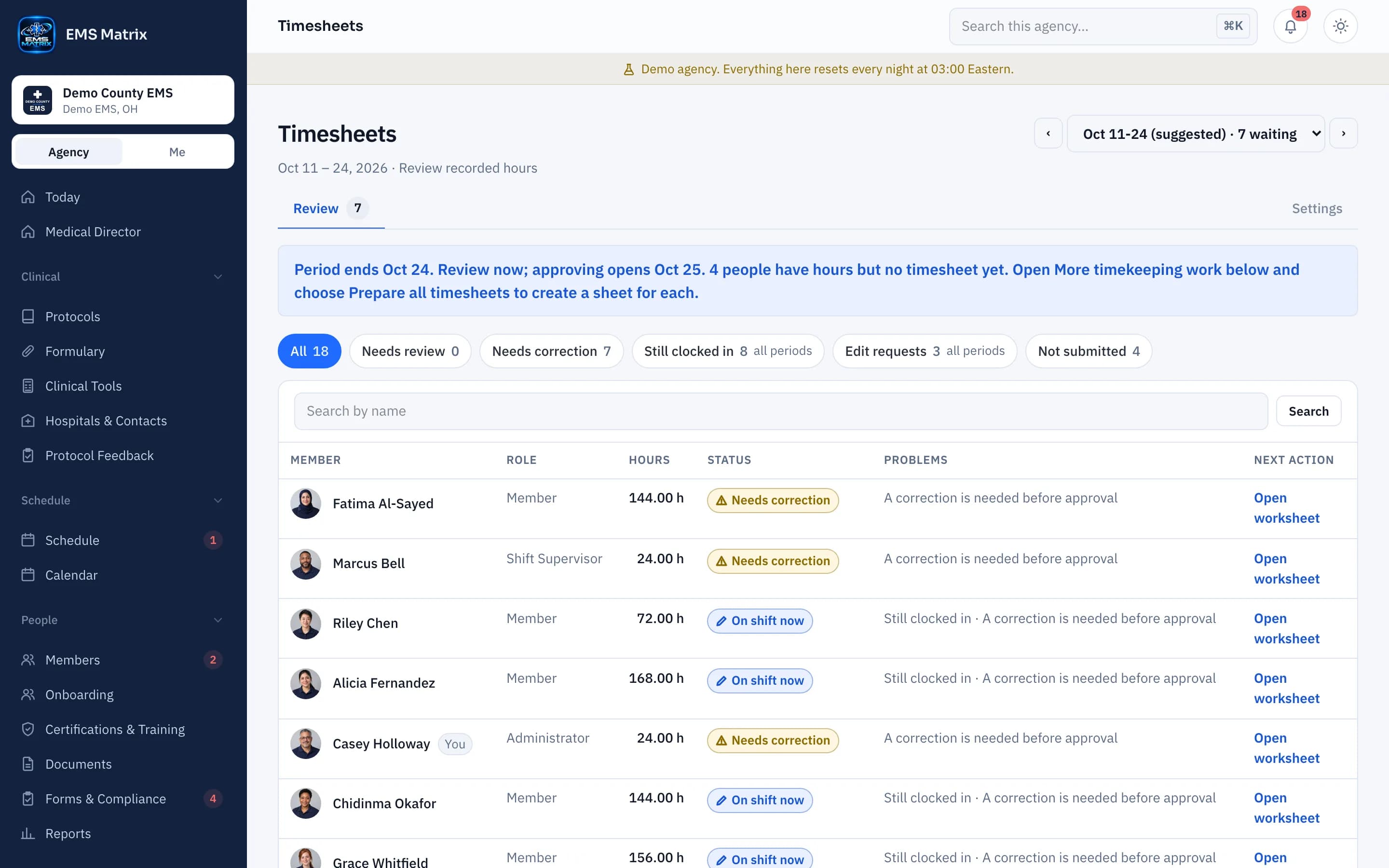The height and width of the screenshot is (868, 1389).
Task: Filter by Still clocked in chip
Action: (x=728, y=351)
